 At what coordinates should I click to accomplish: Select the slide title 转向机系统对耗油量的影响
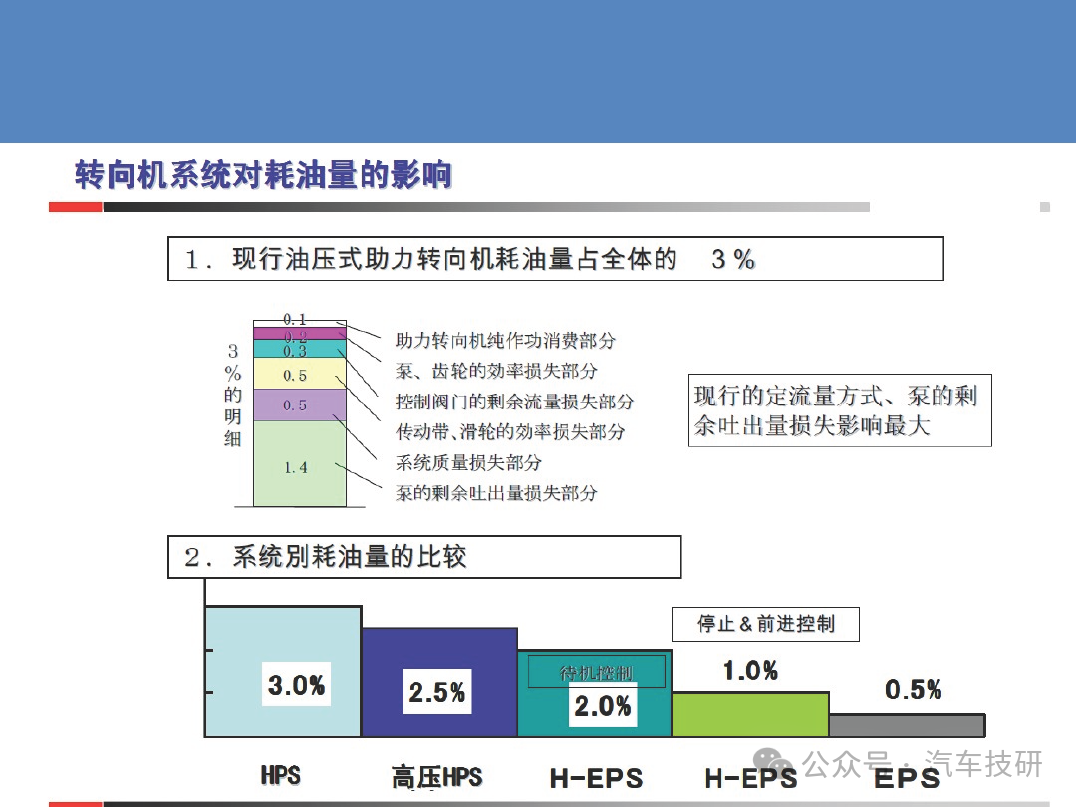pyautogui.click(x=264, y=175)
